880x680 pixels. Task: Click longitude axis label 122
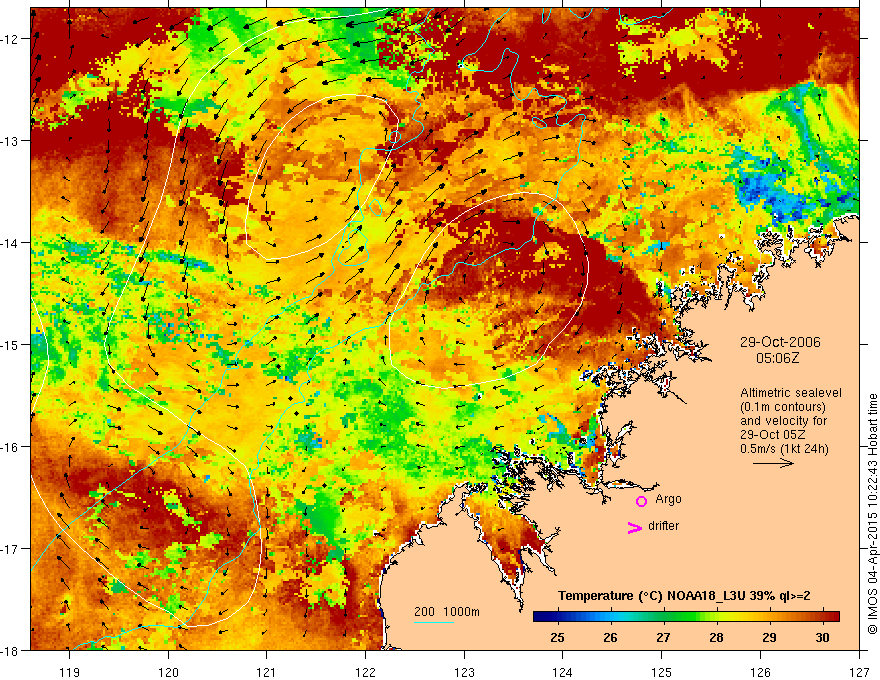[365, 672]
